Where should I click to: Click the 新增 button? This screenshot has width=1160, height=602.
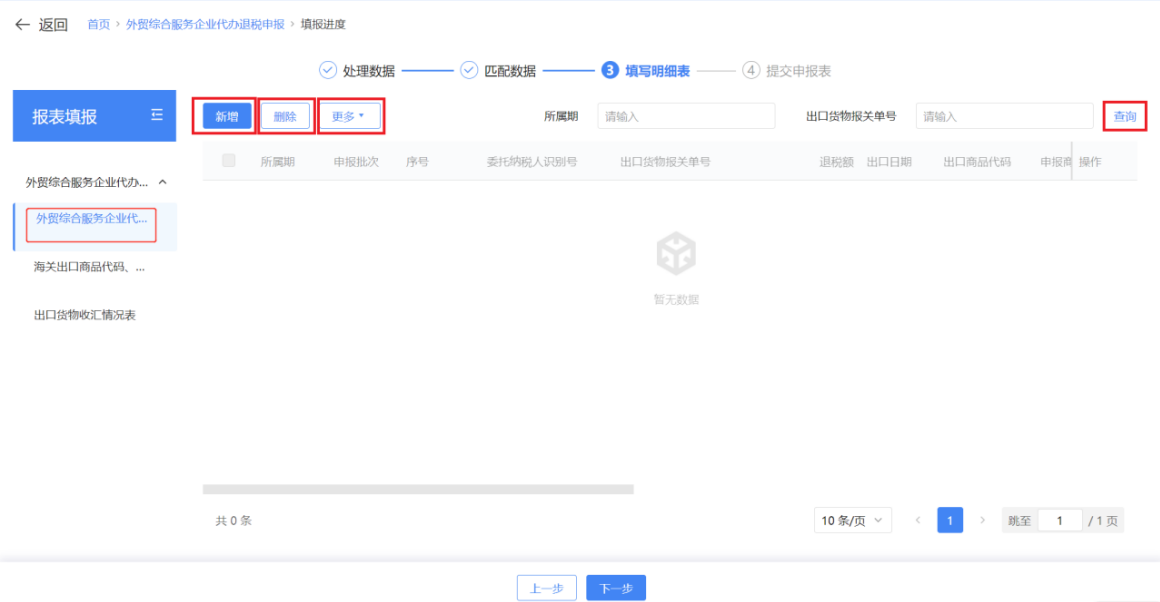(227, 116)
